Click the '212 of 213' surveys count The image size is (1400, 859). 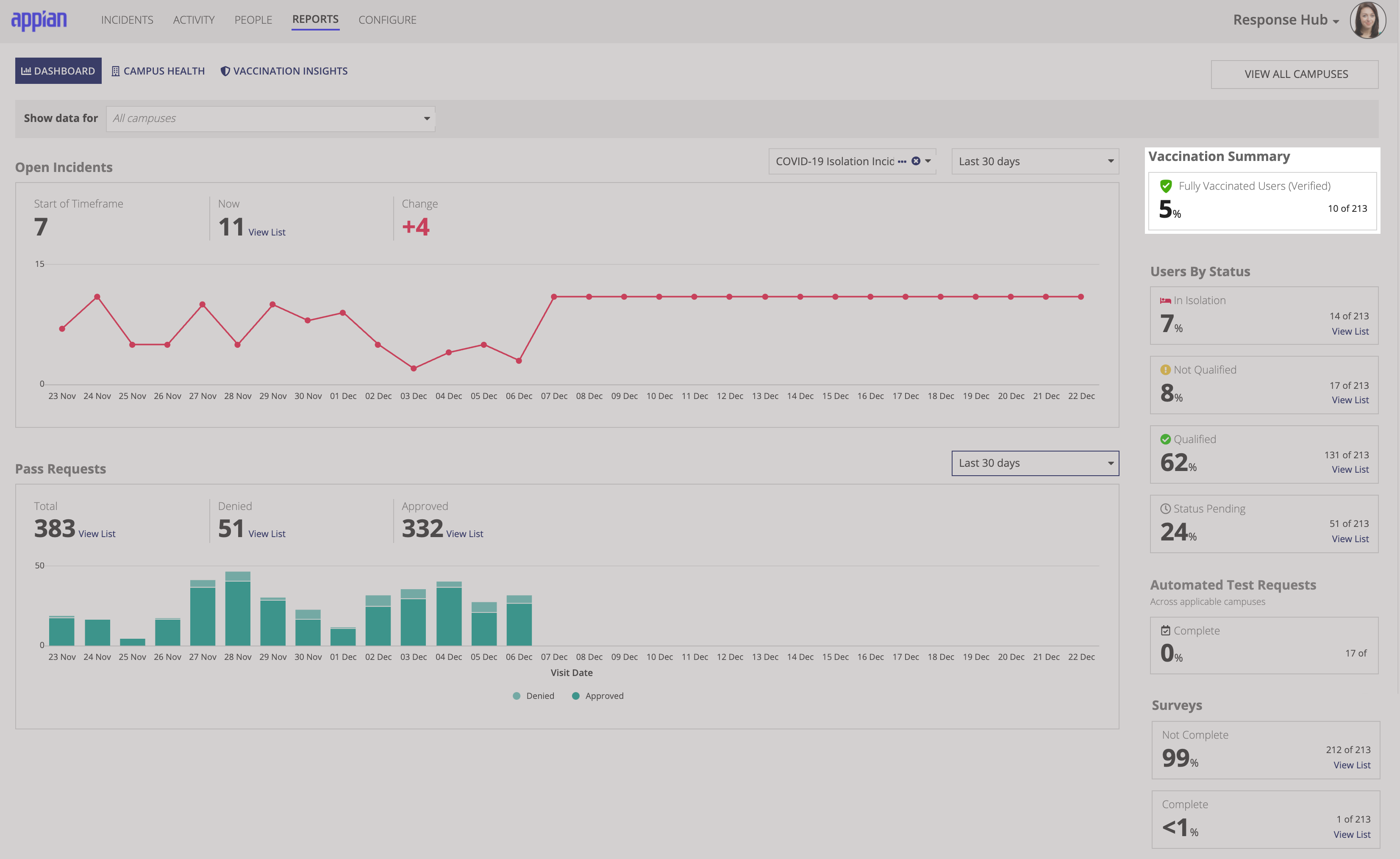pyautogui.click(x=1348, y=750)
